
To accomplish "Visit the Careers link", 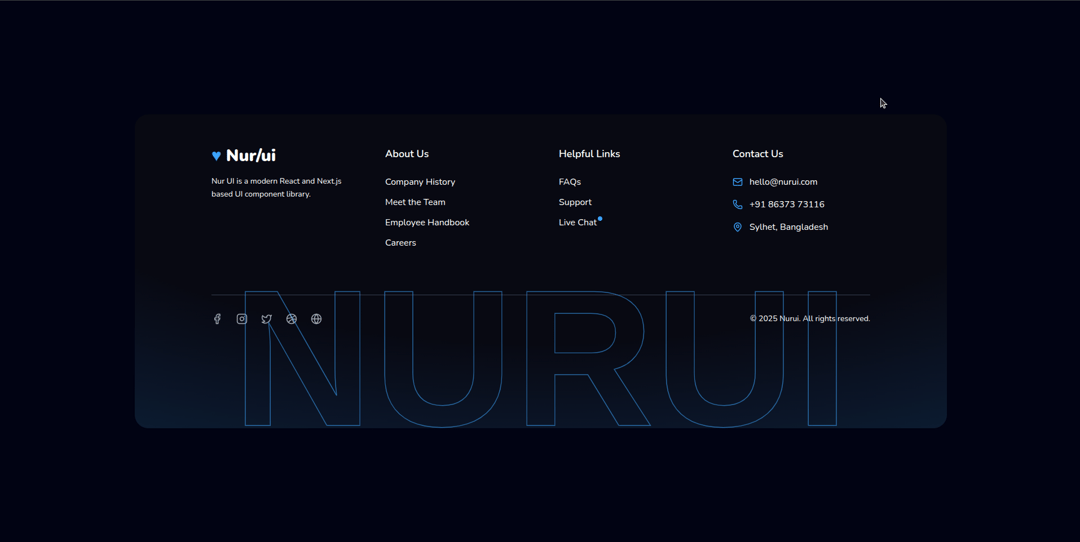I will (x=400, y=242).
